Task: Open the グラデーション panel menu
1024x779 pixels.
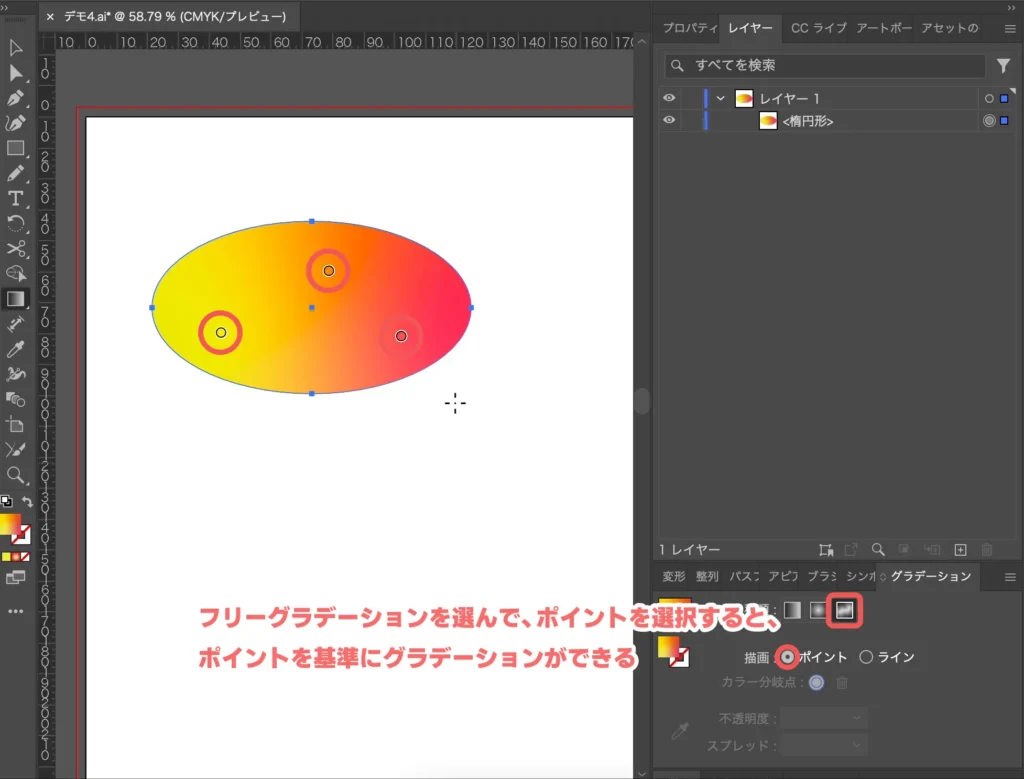Action: (1010, 576)
